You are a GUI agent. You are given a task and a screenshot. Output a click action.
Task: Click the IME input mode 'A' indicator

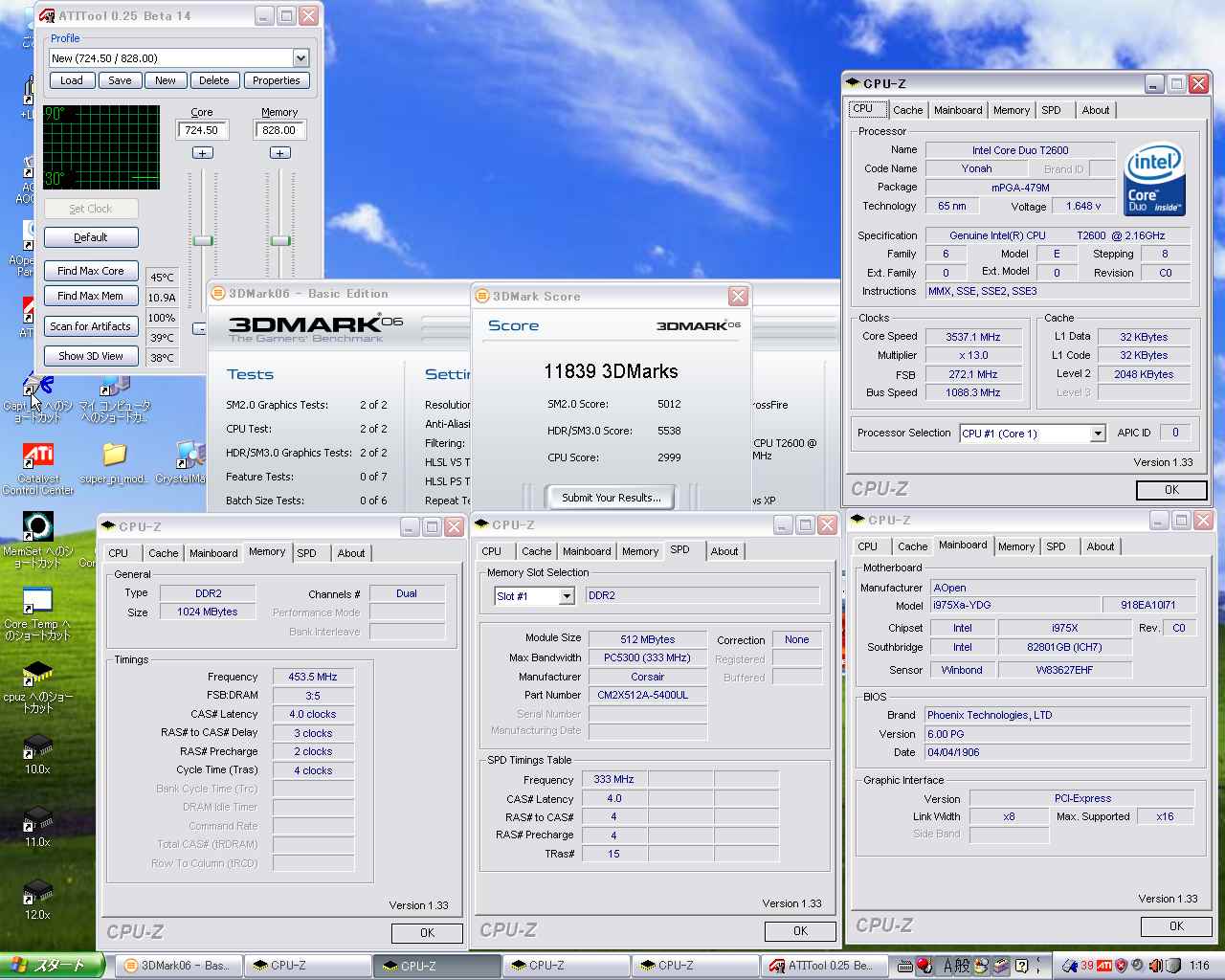949,966
